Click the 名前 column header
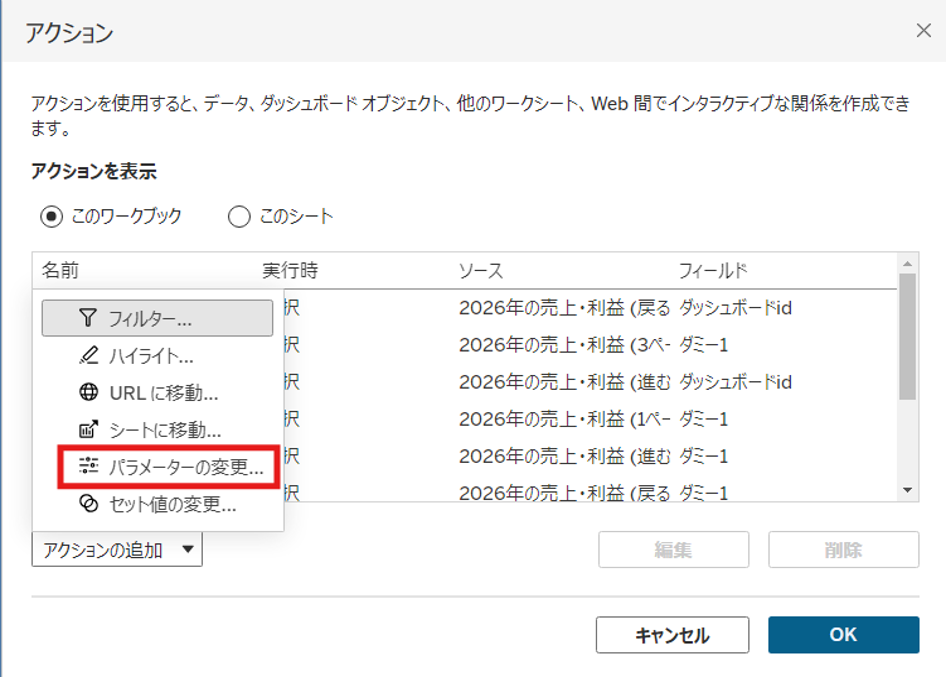The width and height of the screenshot is (946, 677). [60, 270]
